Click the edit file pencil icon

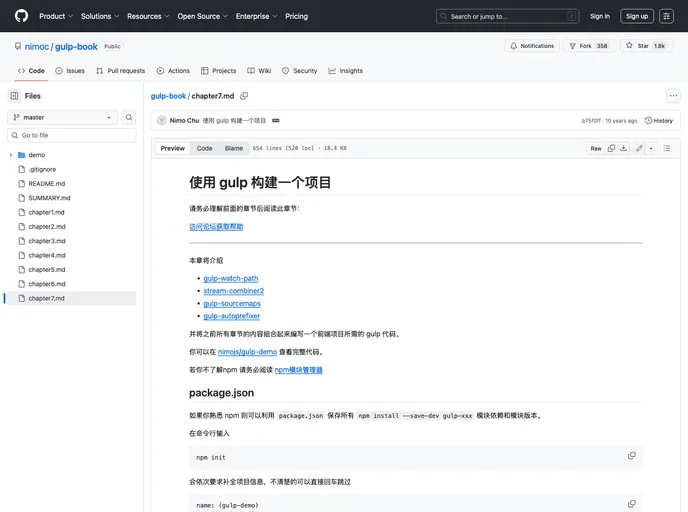point(639,148)
